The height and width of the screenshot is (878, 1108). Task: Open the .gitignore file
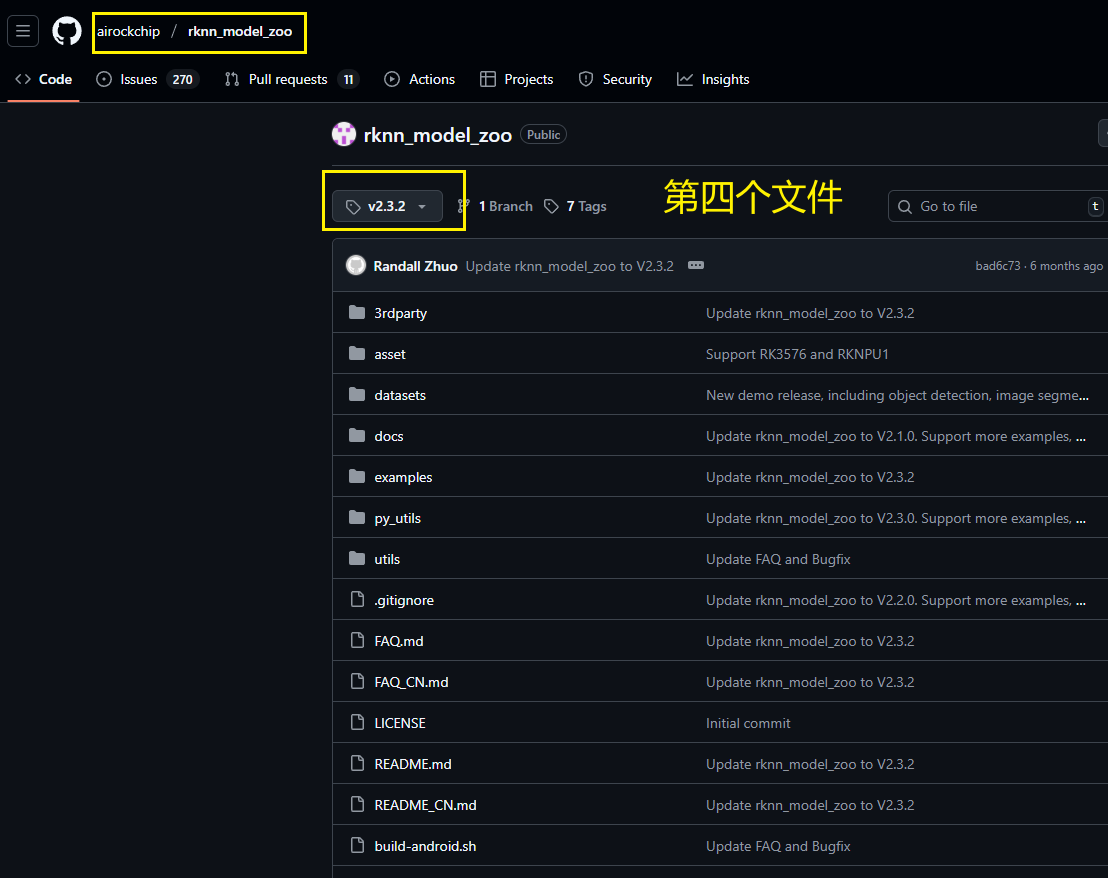coord(404,600)
